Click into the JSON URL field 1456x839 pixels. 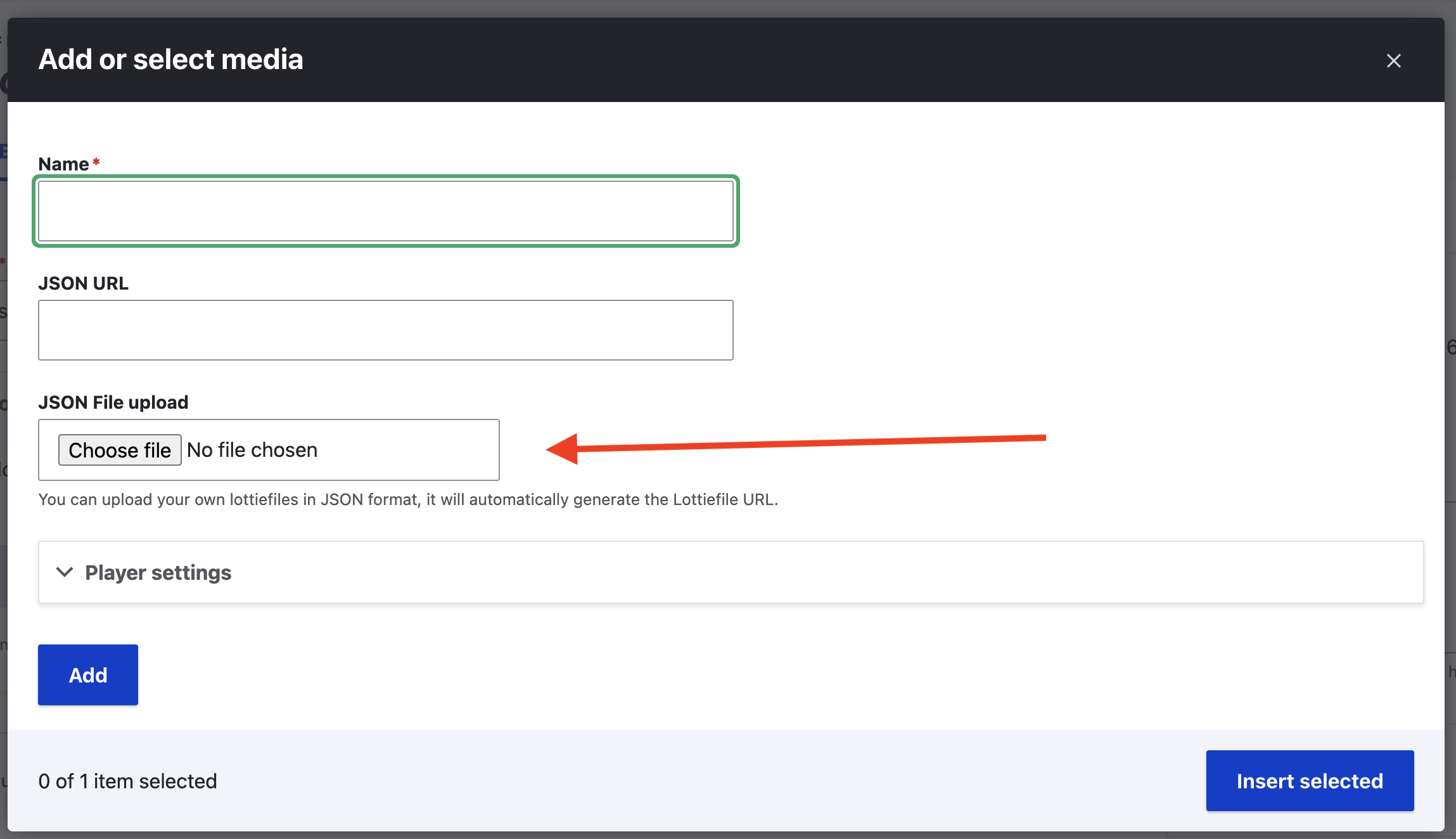[385, 330]
